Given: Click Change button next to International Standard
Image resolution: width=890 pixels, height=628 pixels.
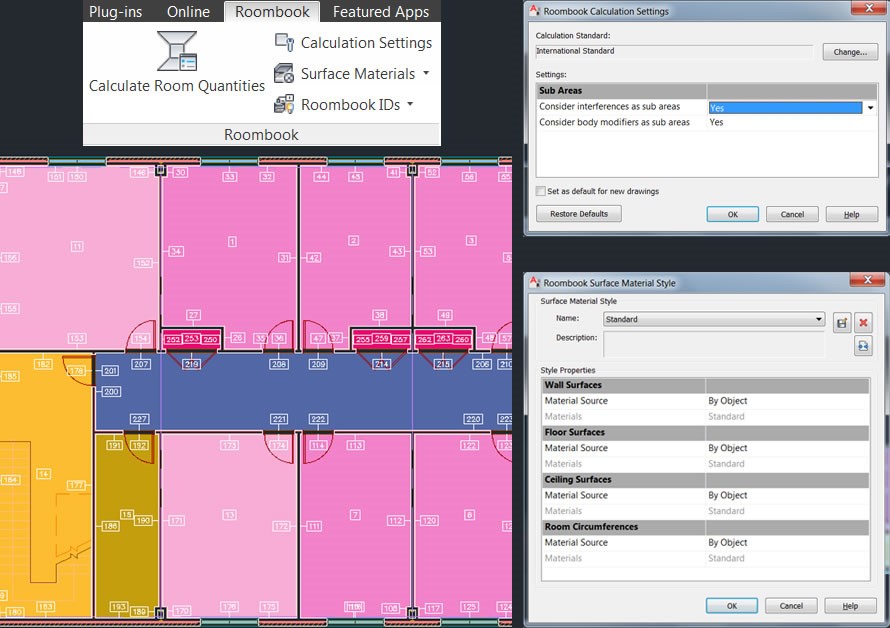Looking at the screenshot, I should click(850, 52).
